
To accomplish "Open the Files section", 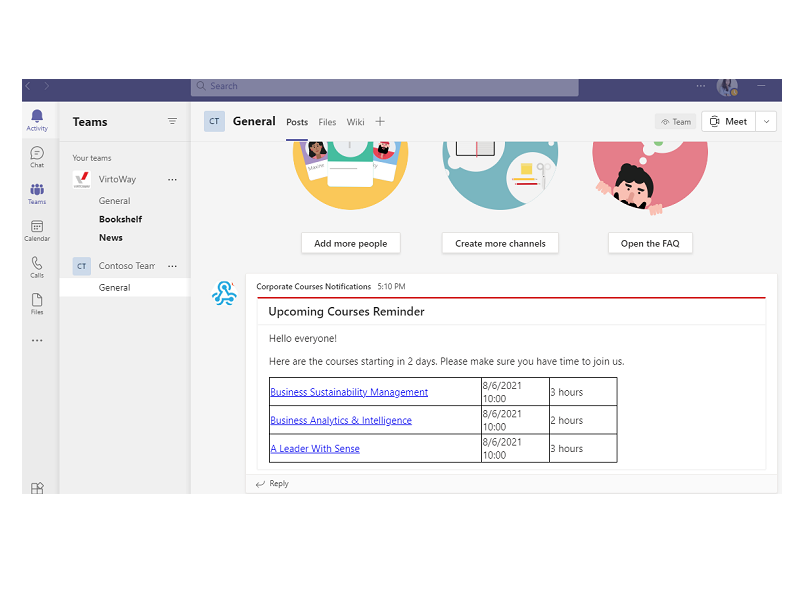I will click(x=37, y=305).
